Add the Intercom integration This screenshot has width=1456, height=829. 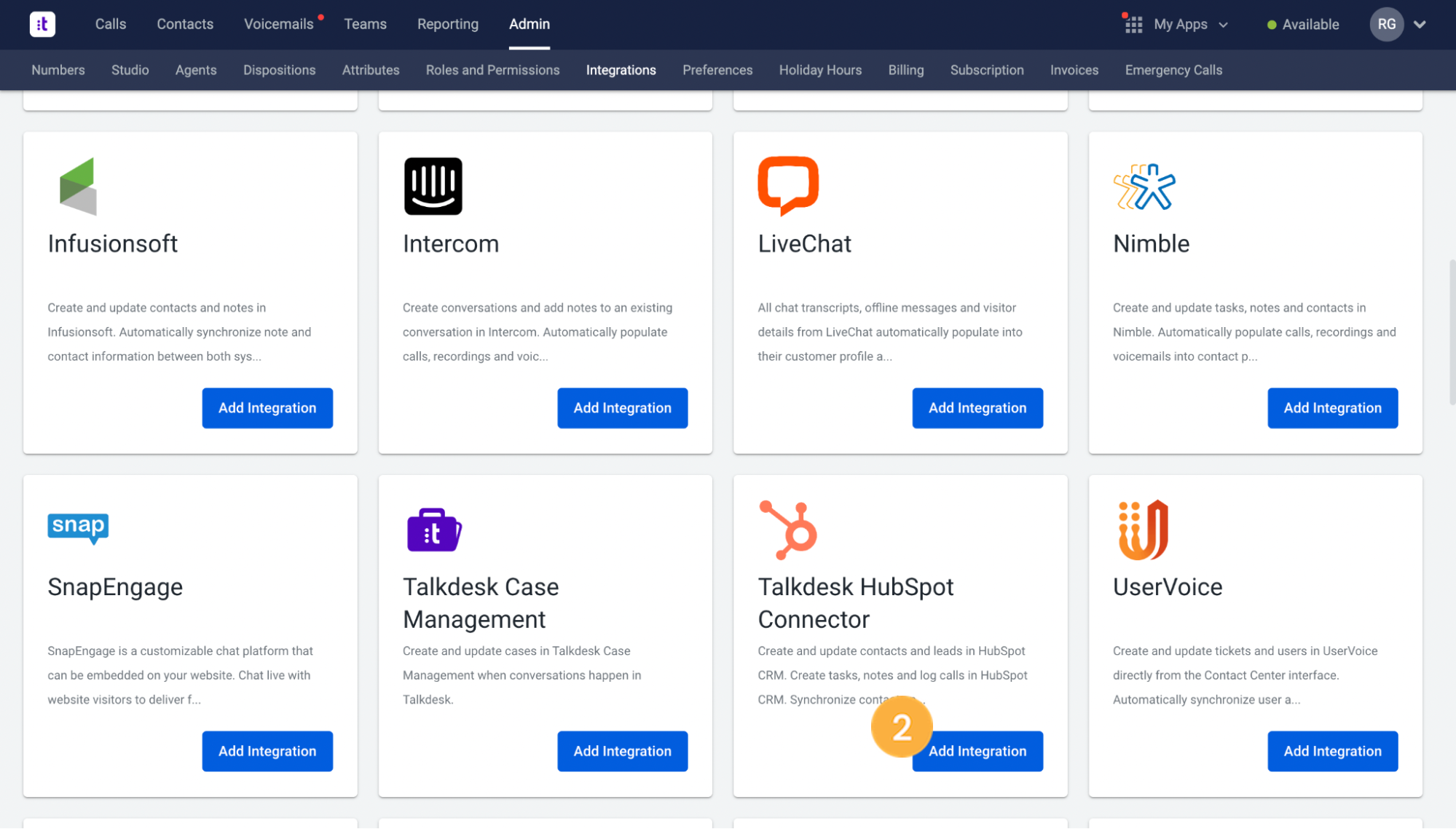[x=623, y=408]
